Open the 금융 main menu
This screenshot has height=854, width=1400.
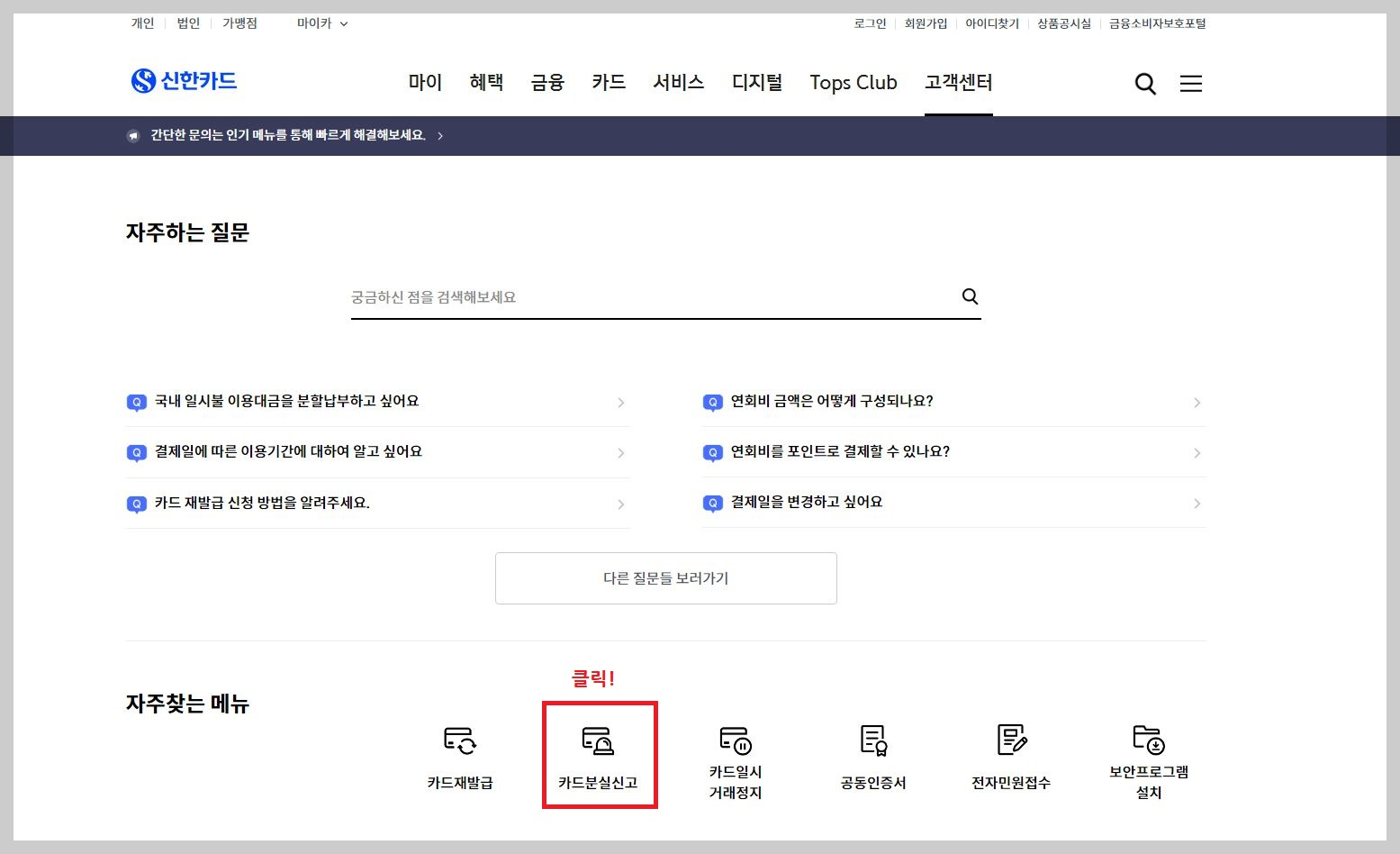click(547, 83)
